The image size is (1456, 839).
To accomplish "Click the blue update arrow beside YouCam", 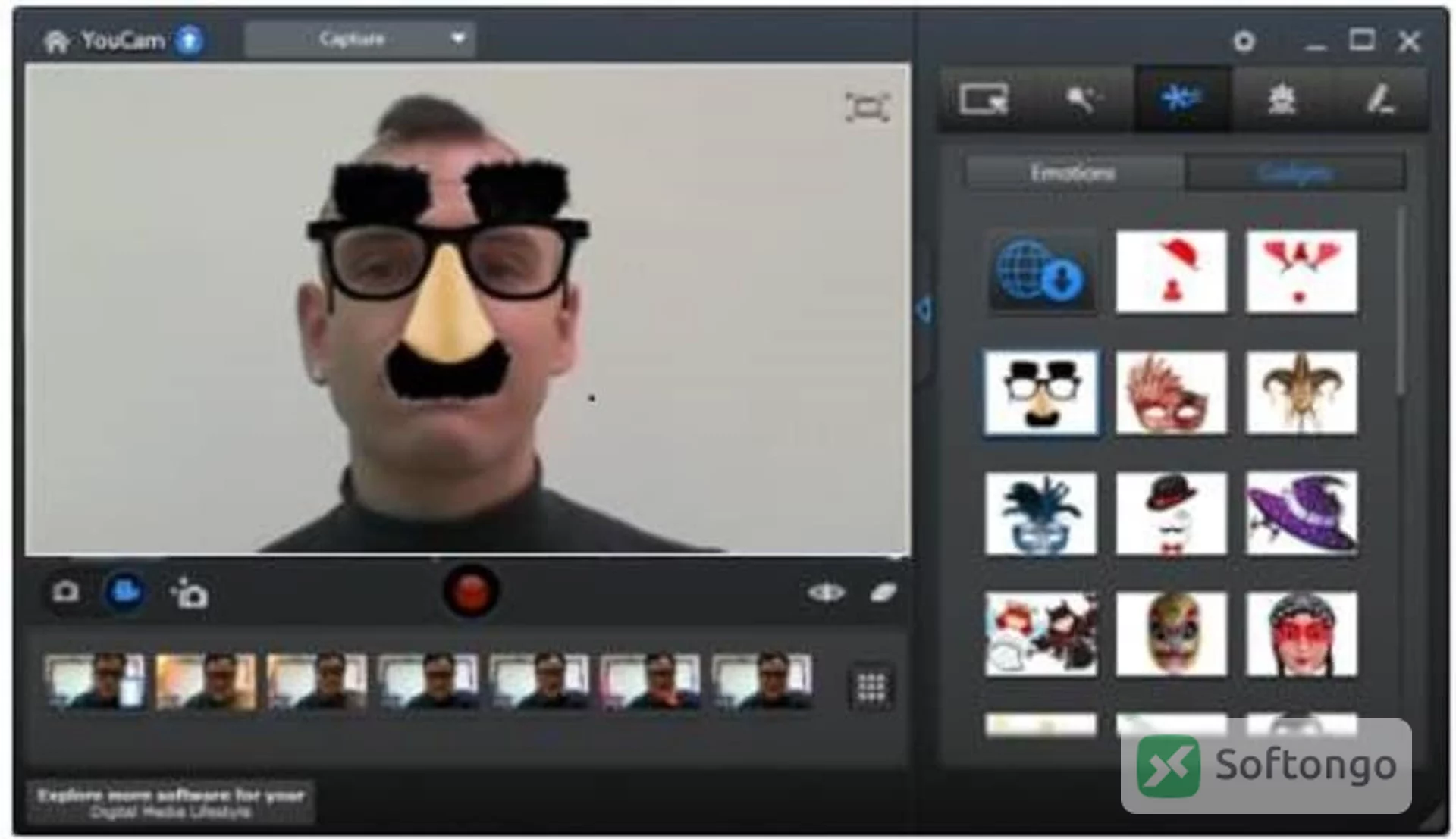I will (x=190, y=39).
